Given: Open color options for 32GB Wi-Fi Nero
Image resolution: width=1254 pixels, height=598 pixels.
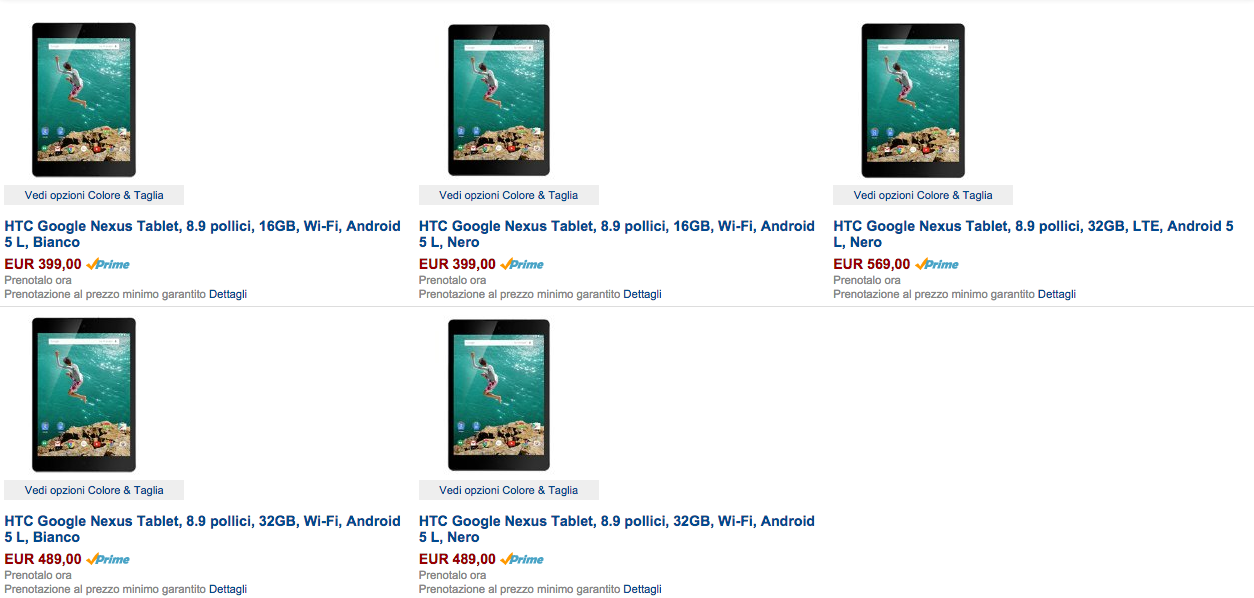Looking at the screenshot, I should pyautogui.click(x=508, y=490).
